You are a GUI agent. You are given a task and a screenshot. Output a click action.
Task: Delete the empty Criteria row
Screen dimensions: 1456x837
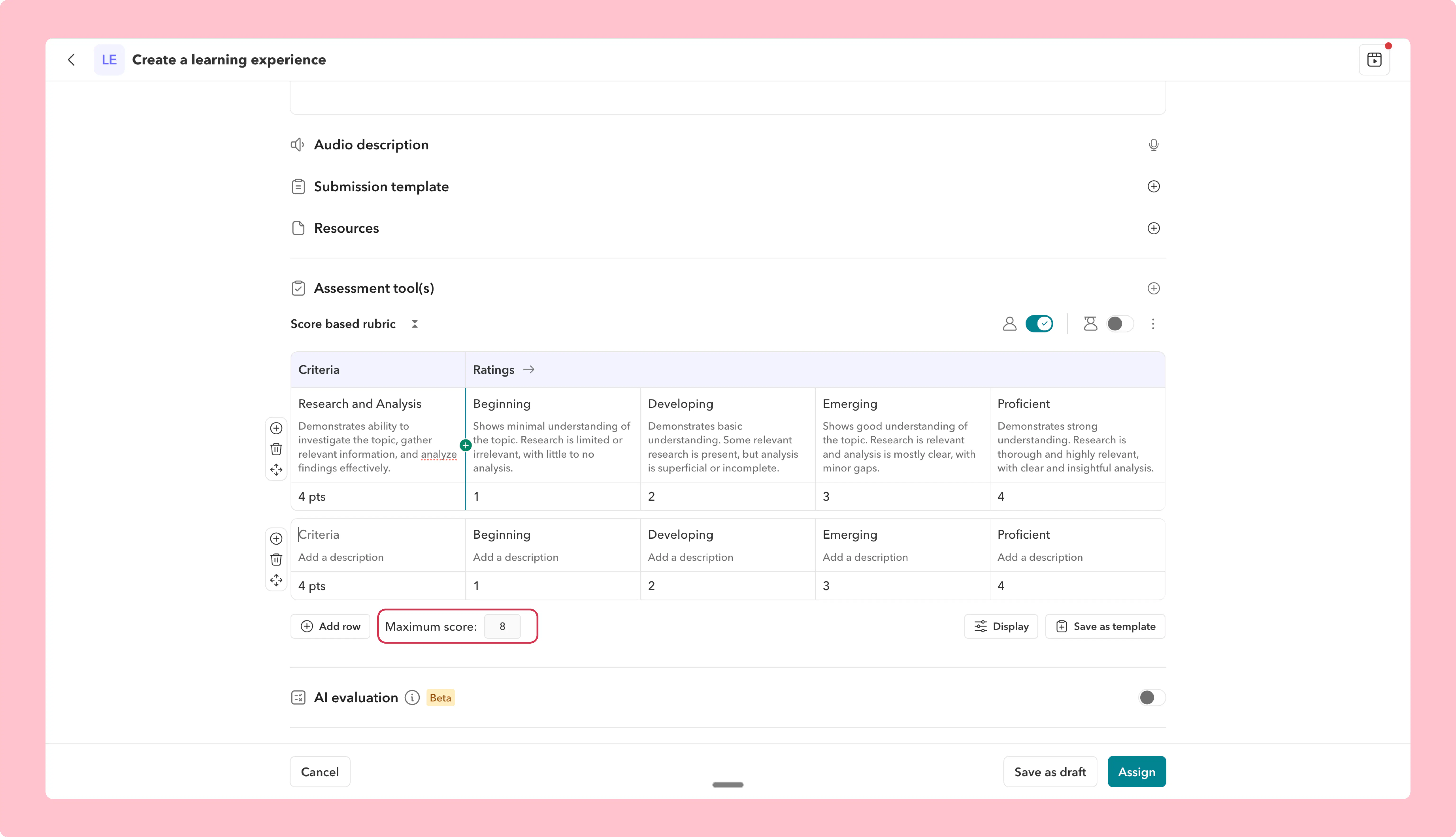tap(277, 559)
